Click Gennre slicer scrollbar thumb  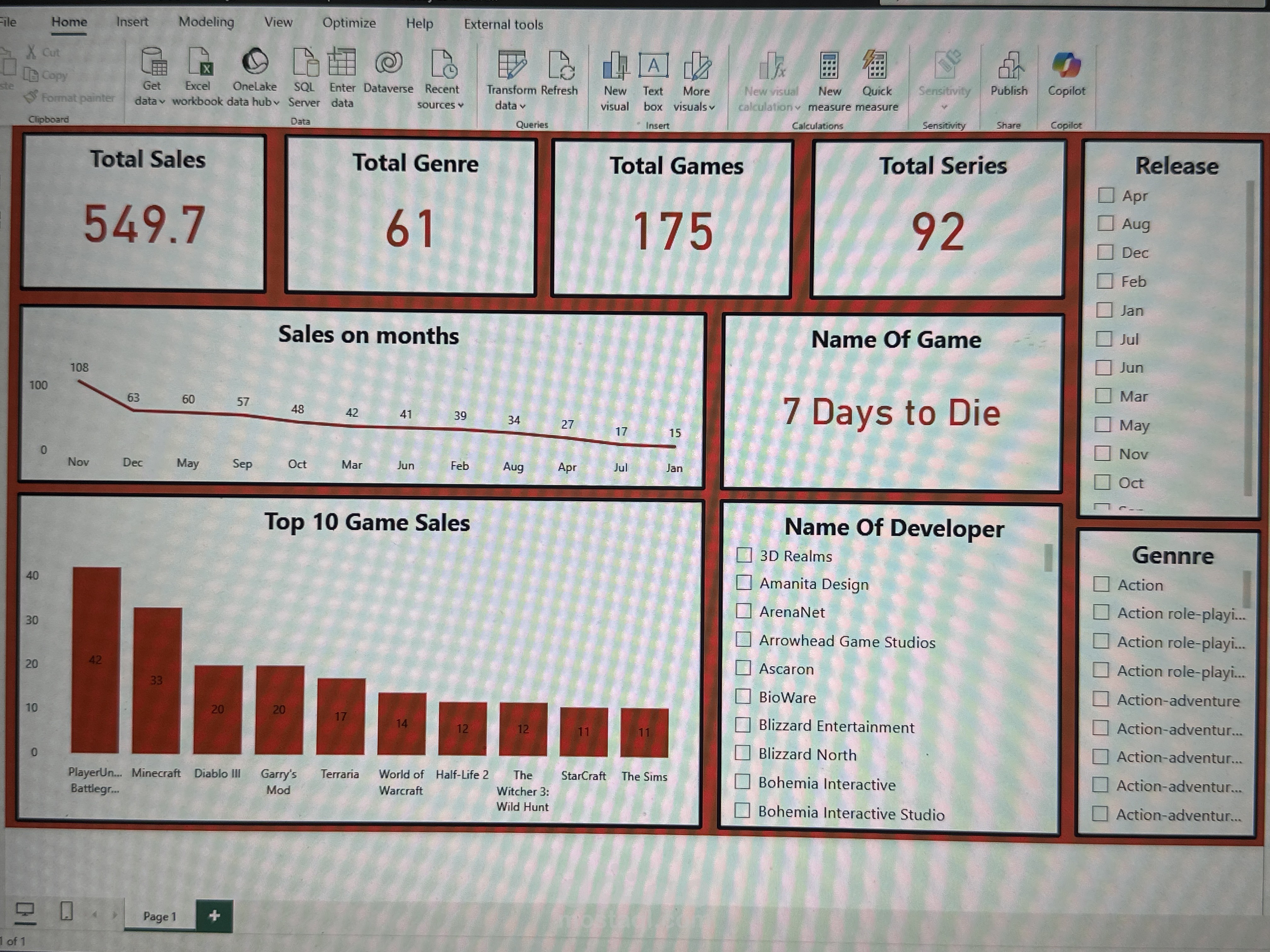tap(1246, 589)
